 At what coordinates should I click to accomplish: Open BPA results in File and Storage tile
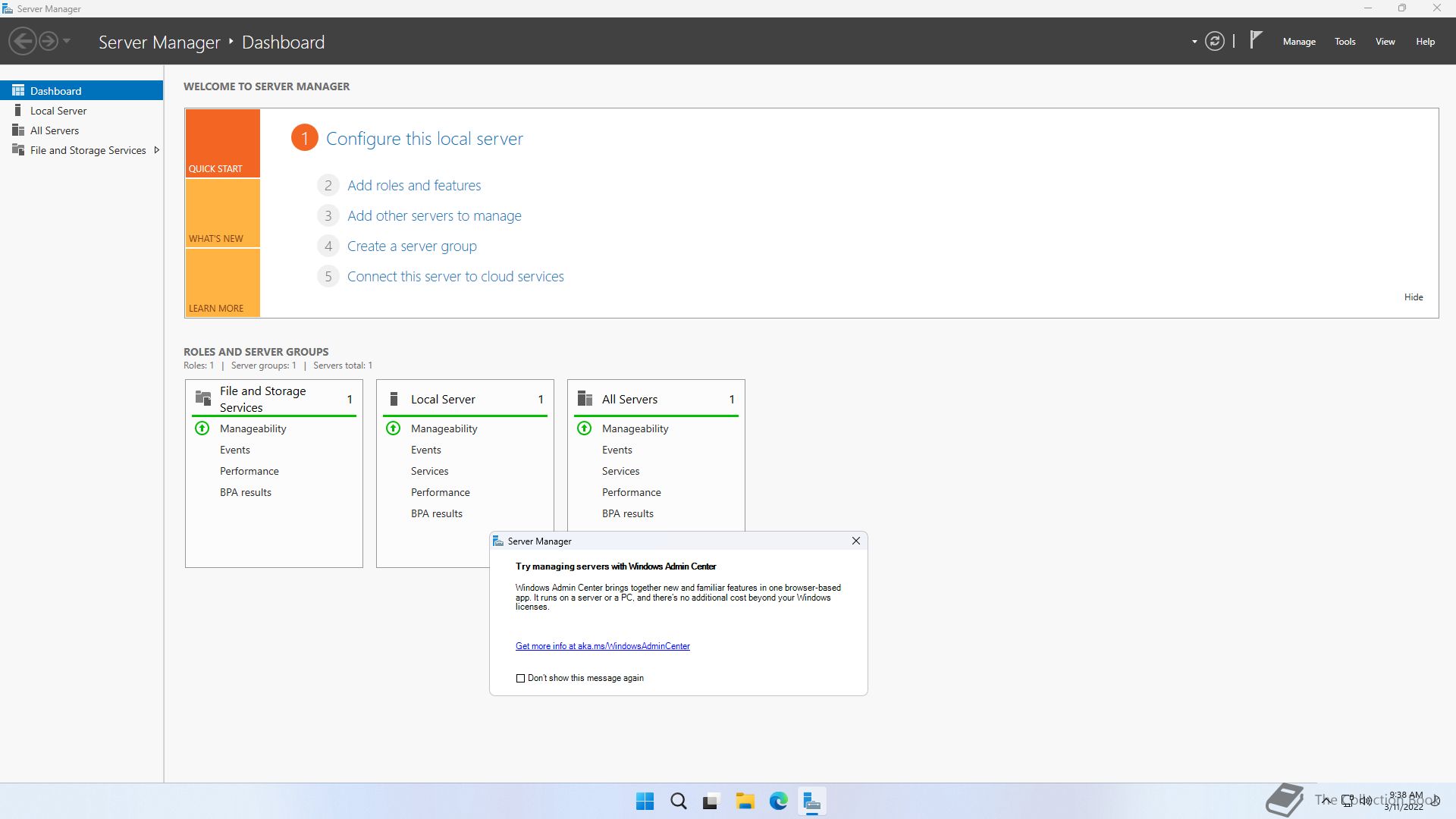(x=246, y=492)
